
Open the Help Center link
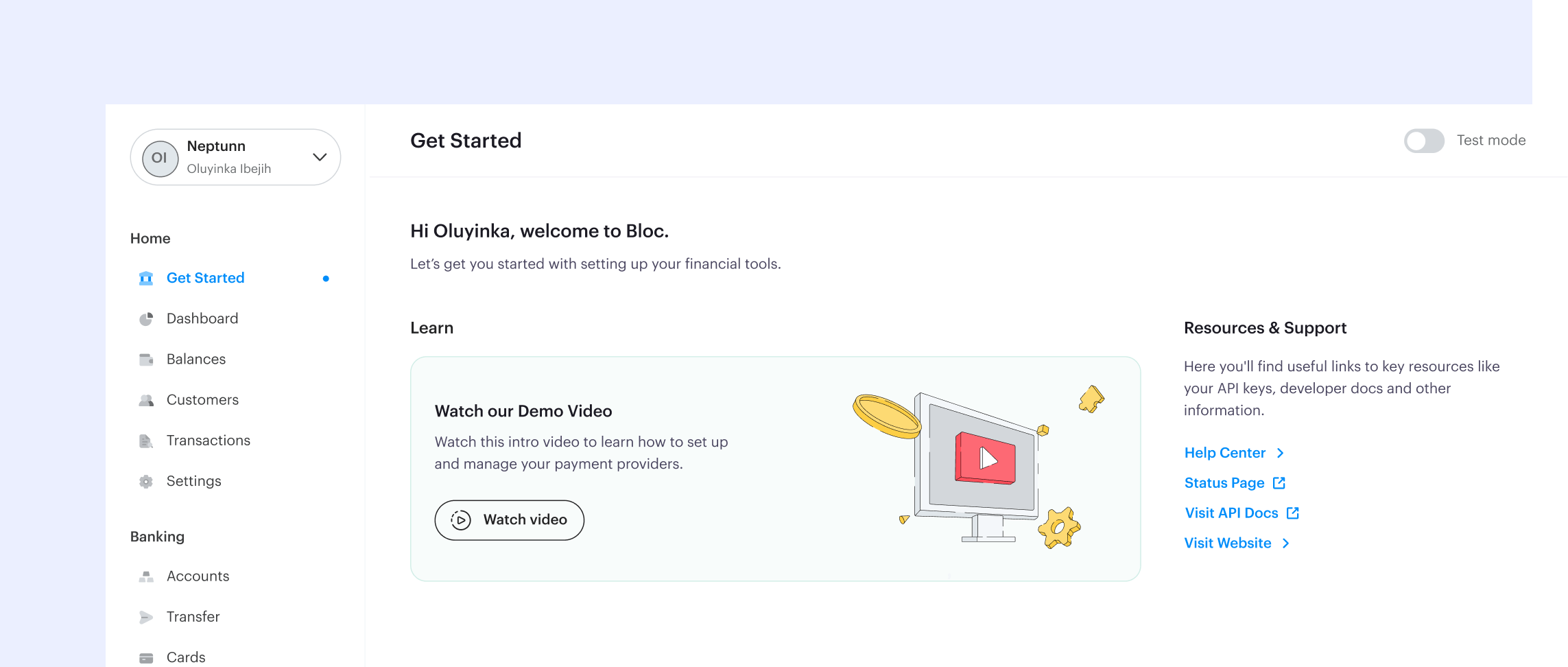click(1224, 453)
